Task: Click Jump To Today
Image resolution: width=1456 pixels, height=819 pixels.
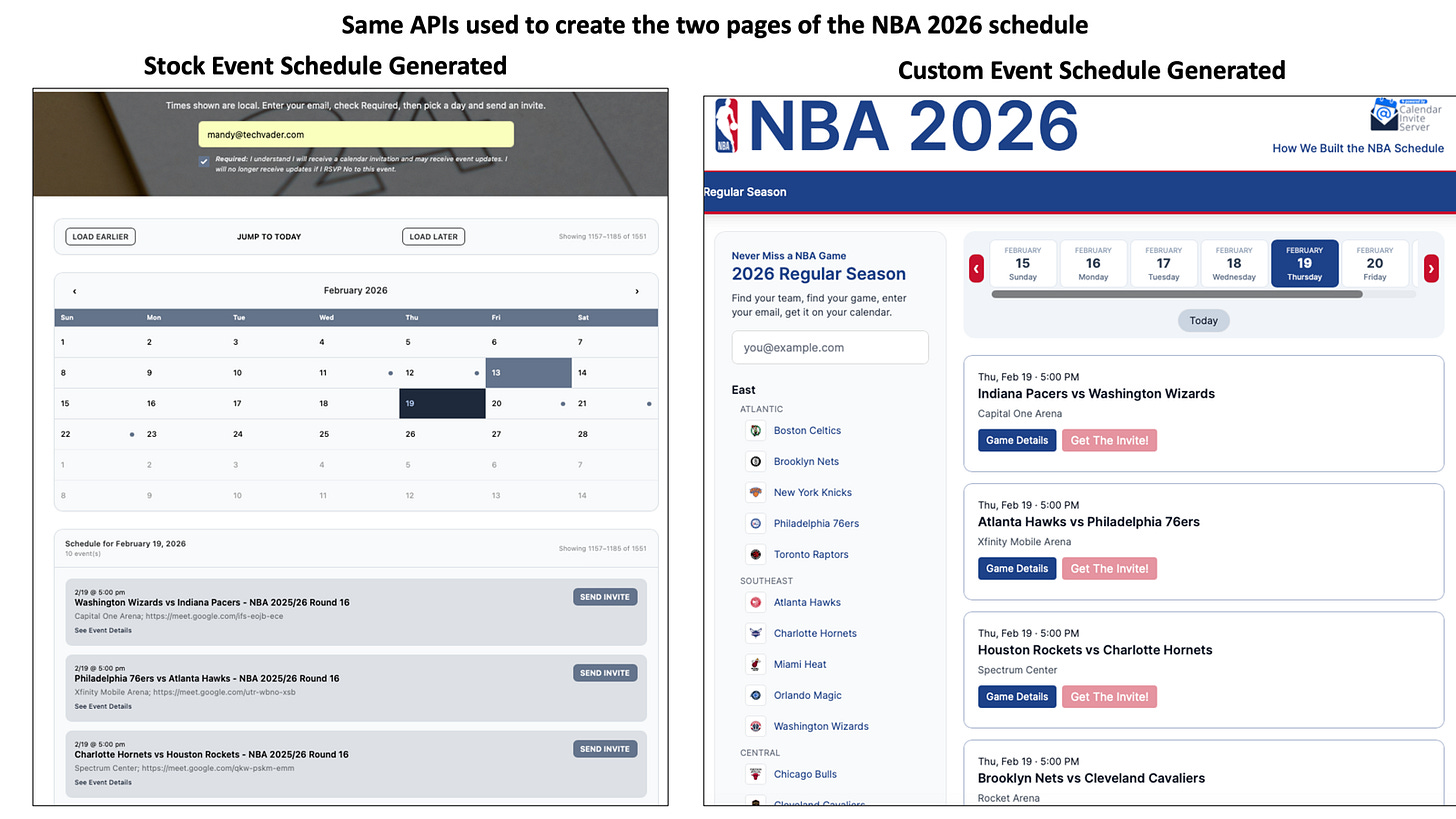Action: (269, 237)
